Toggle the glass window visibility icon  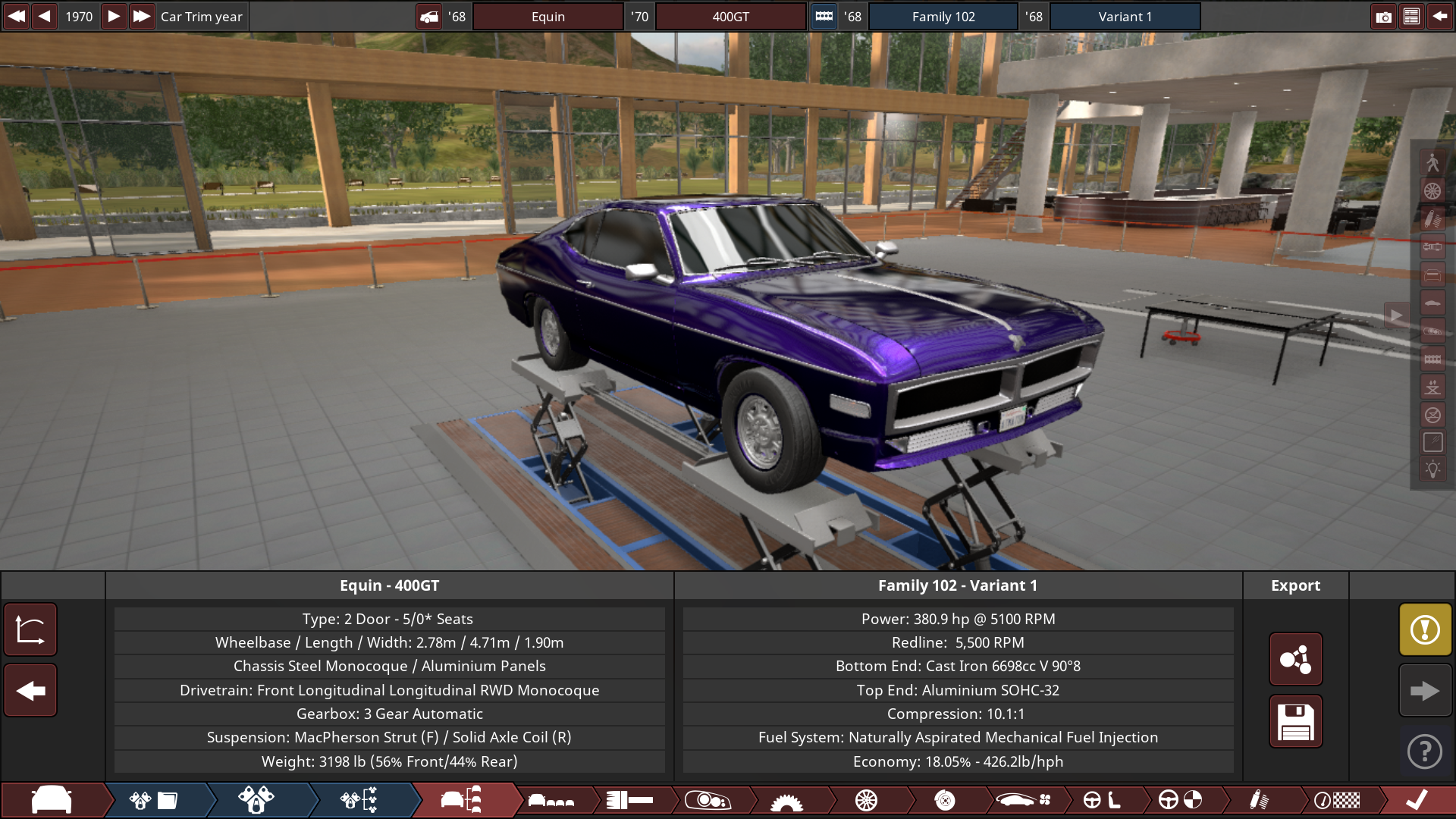coord(1432,442)
